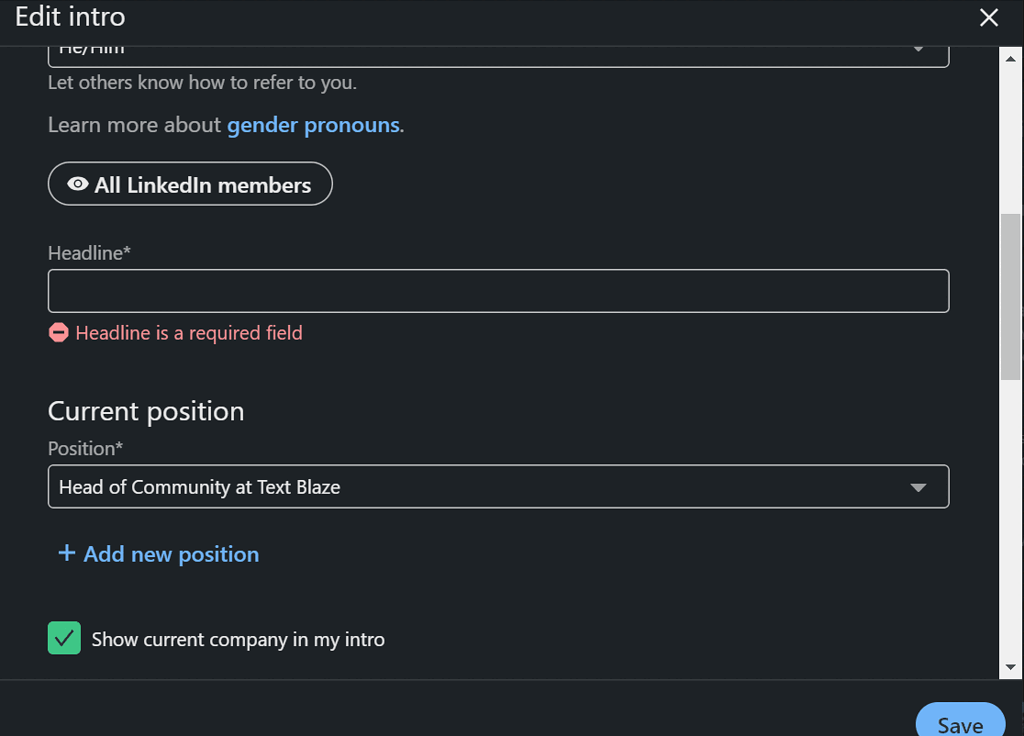Click the Edit intro dialog title
This screenshot has width=1024, height=736.
point(70,17)
